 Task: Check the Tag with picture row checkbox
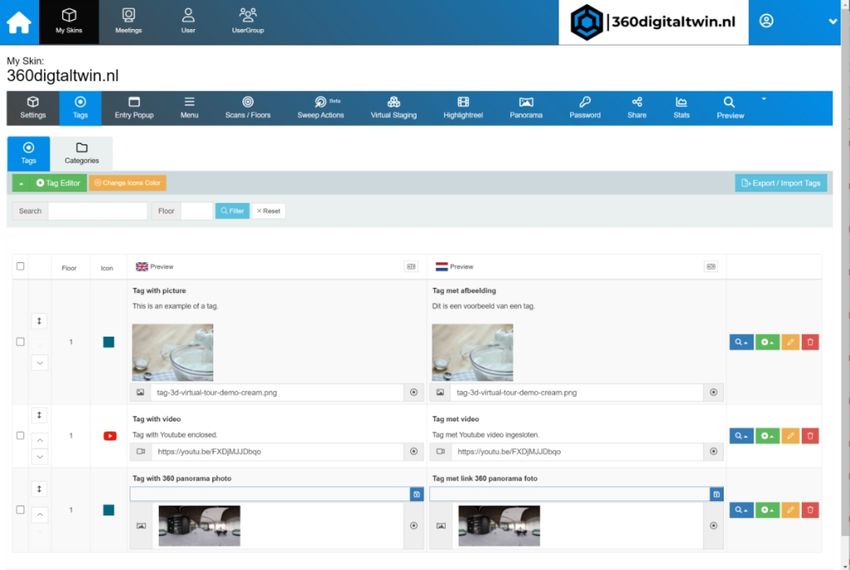click(20, 342)
